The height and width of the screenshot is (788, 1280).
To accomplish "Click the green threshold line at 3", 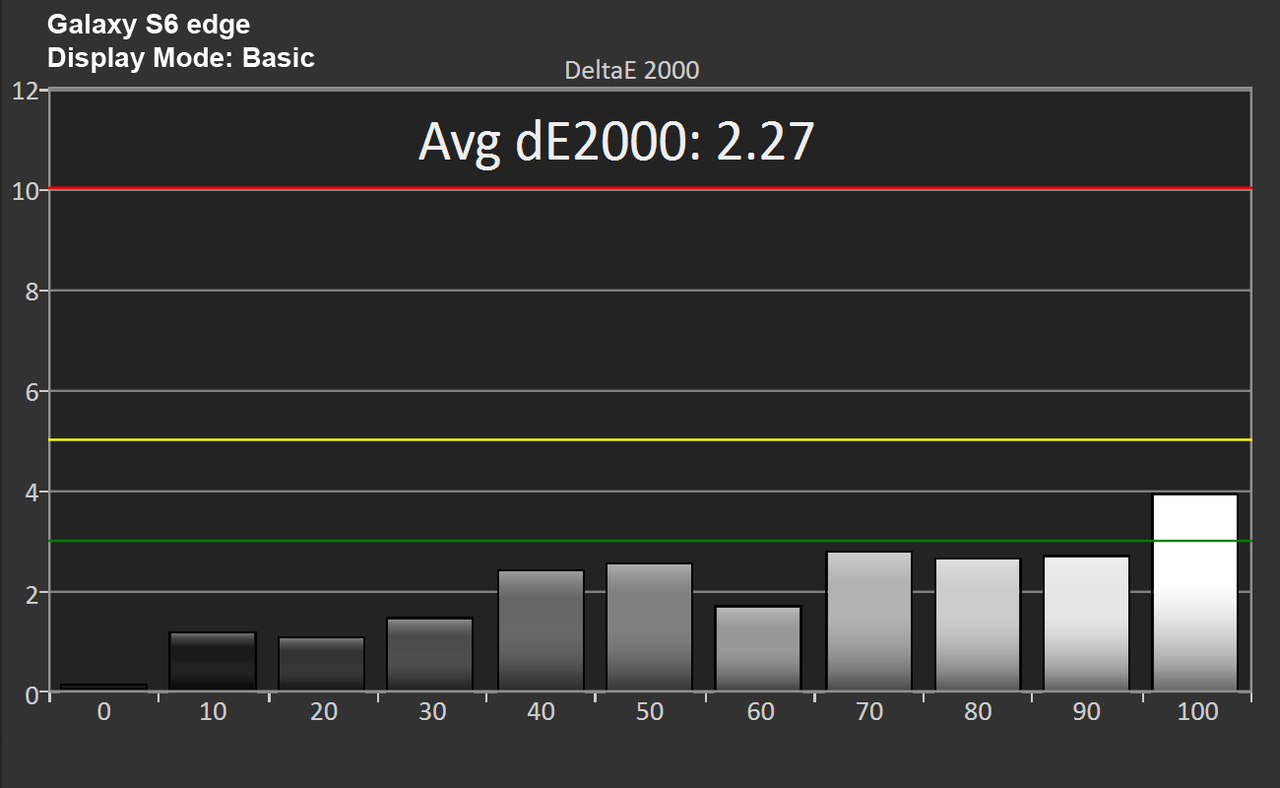I will pyautogui.click(x=650, y=541).
